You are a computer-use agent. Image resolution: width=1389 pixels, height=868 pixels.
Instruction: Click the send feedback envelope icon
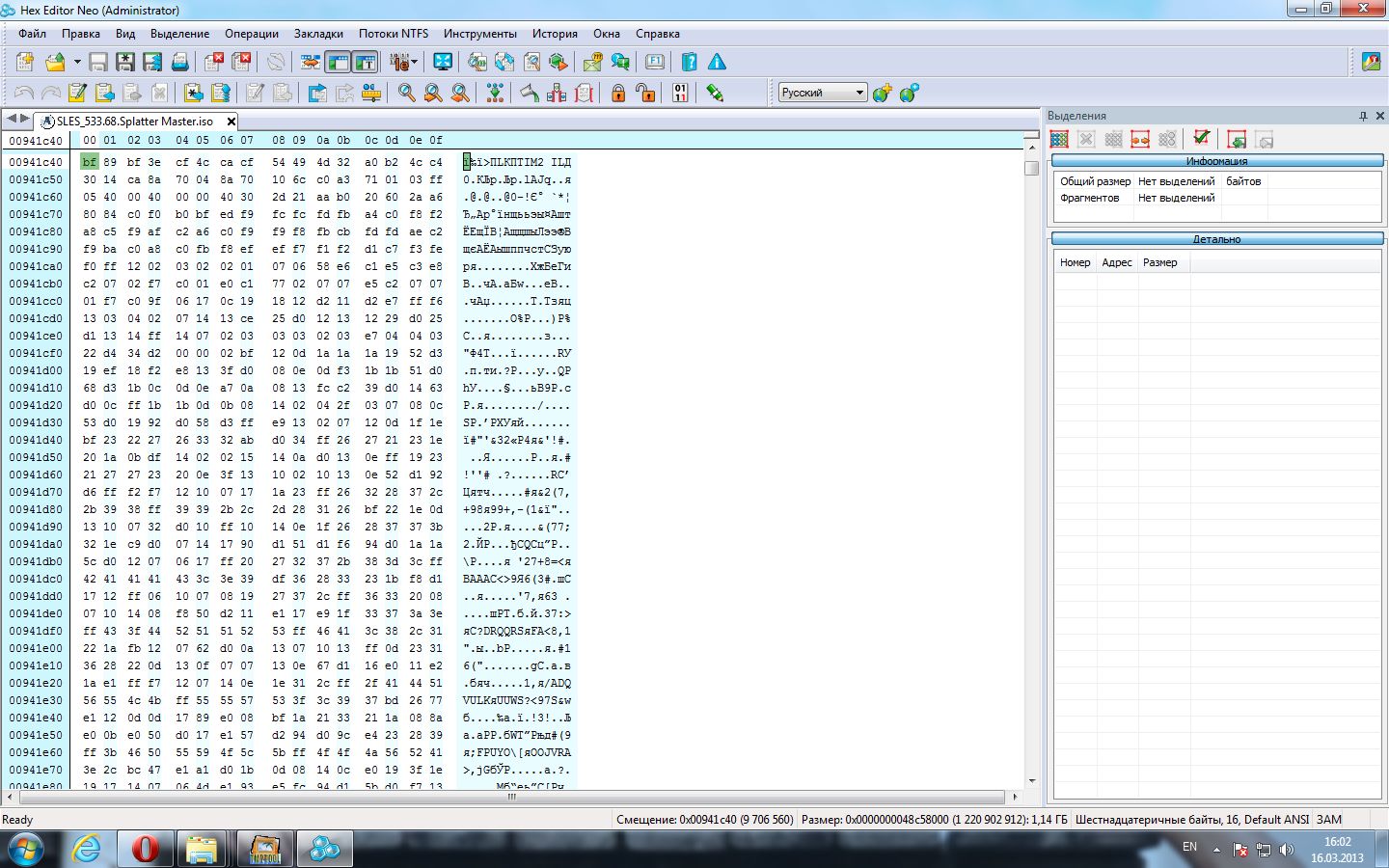(593, 62)
